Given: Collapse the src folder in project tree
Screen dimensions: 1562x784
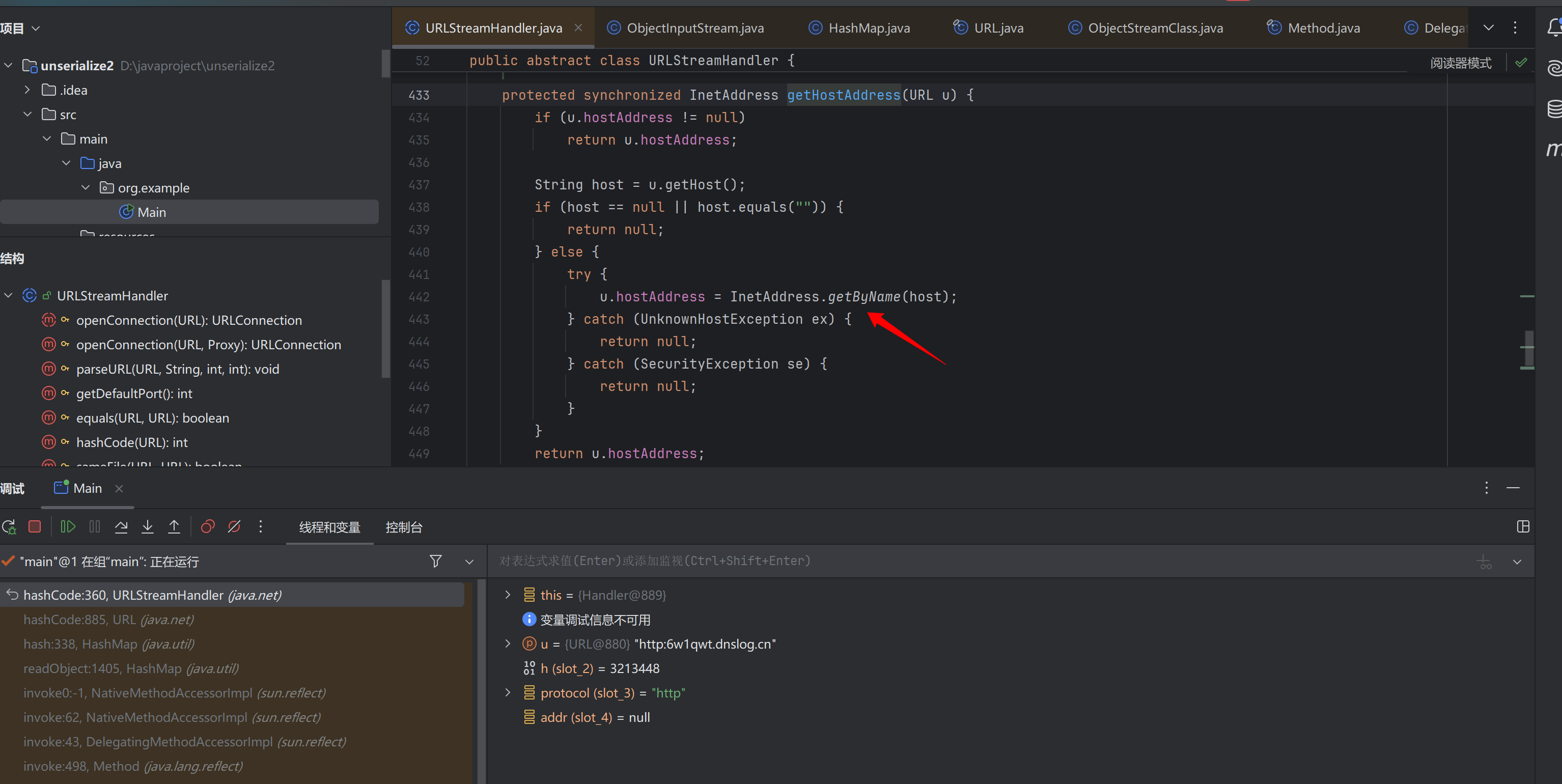Looking at the screenshot, I should [x=27, y=115].
